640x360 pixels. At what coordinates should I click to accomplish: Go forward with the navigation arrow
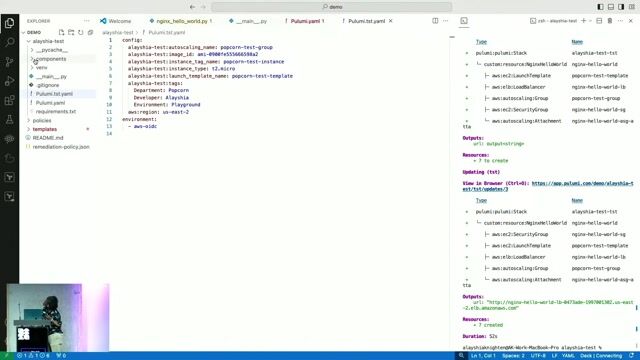point(203,7)
